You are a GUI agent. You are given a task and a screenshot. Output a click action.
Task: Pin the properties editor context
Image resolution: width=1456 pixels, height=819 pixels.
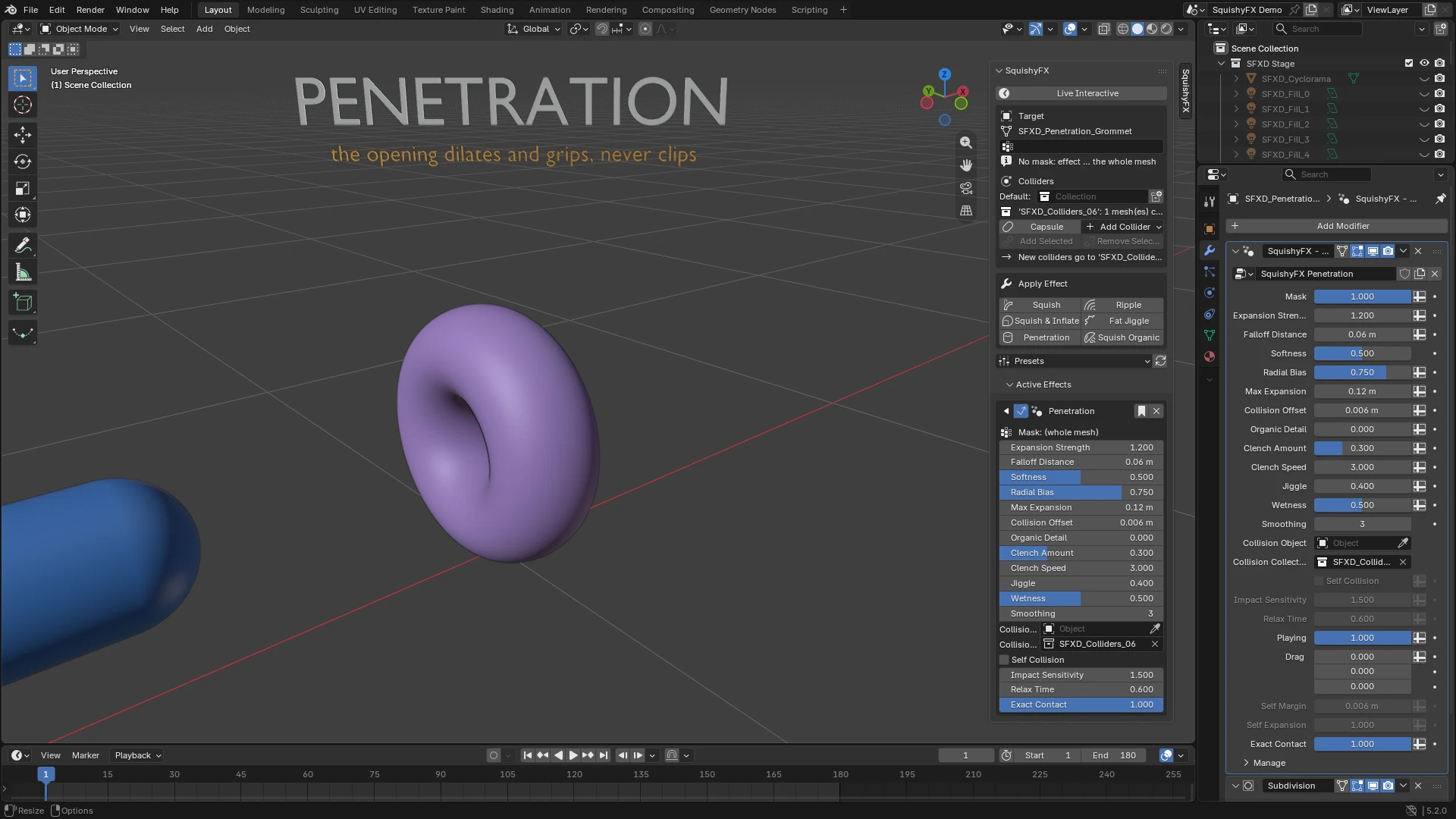click(x=1440, y=199)
